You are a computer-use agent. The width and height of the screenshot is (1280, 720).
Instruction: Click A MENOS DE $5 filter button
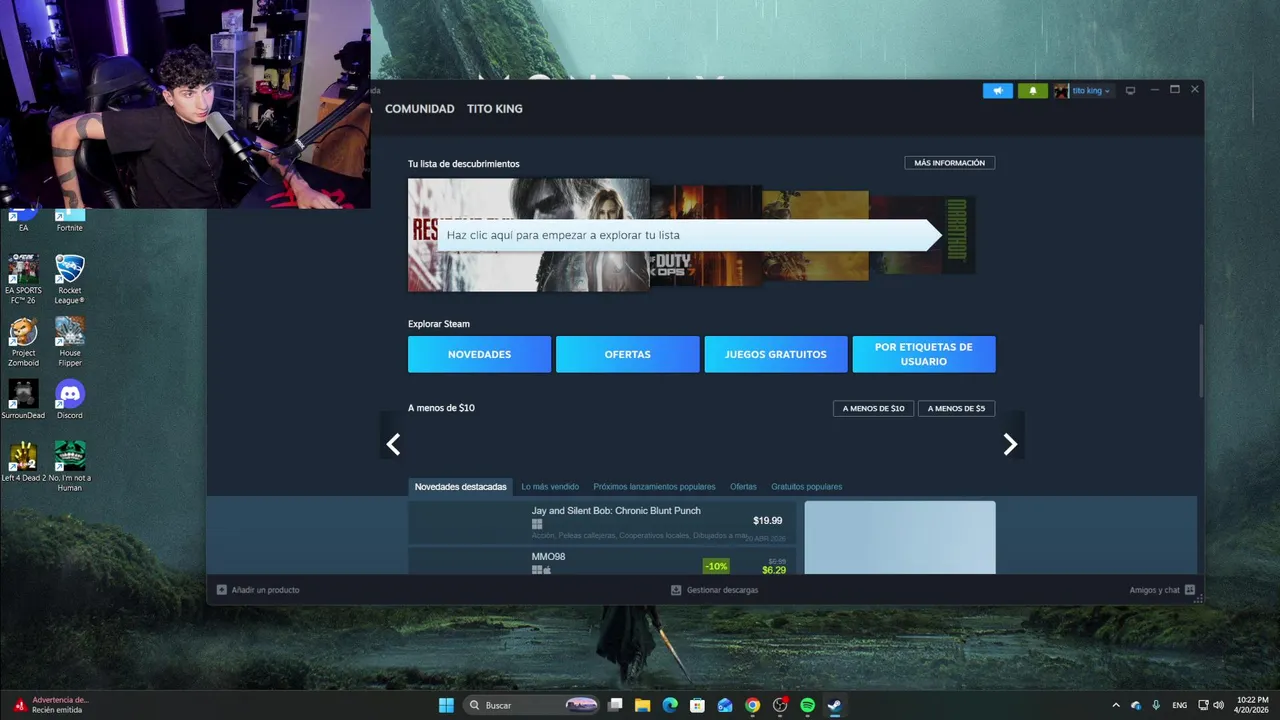click(x=957, y=408)
